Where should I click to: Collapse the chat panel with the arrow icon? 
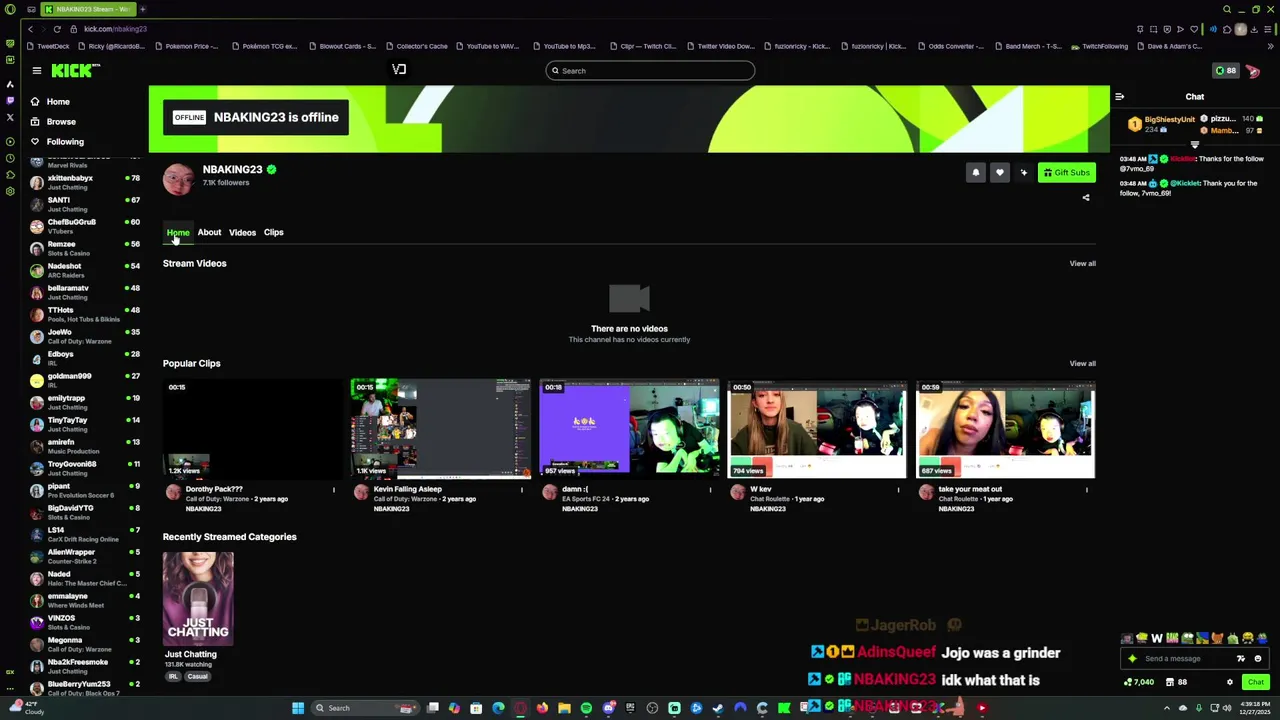(x=1119, y=97)
